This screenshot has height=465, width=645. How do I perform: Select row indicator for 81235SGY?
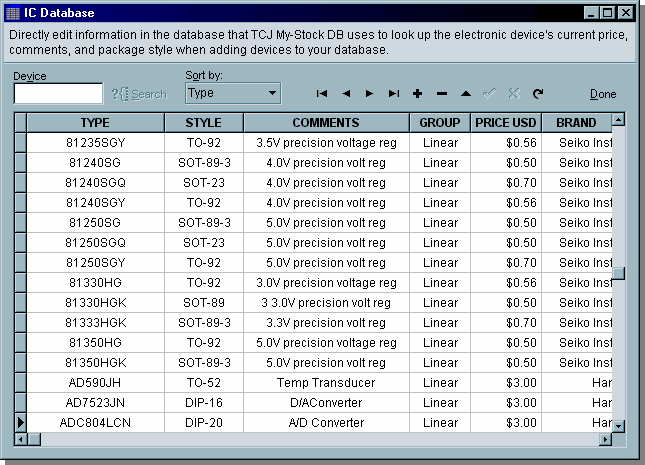click(x=21, y=143)
